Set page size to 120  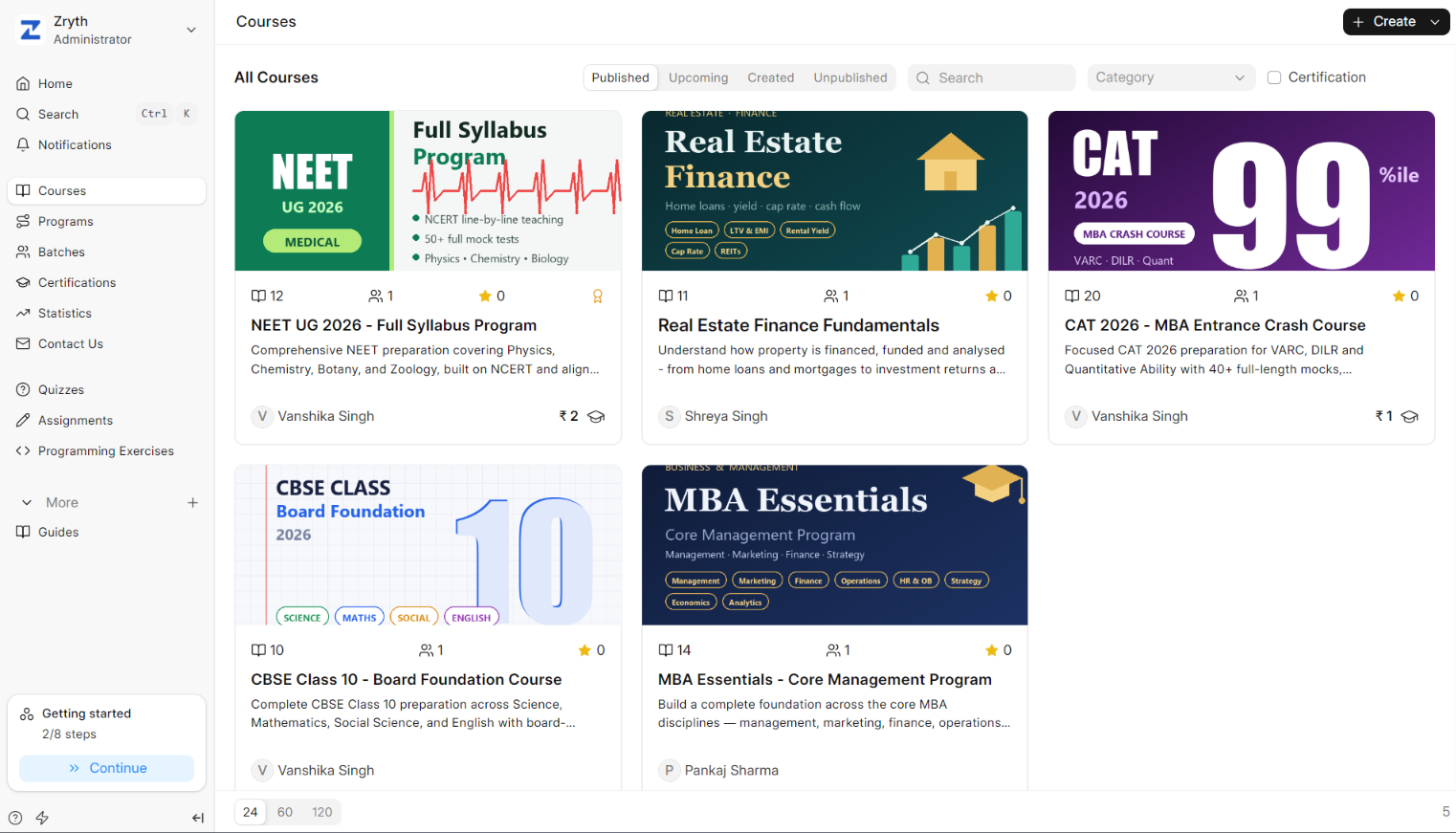(x=322, y=812)
